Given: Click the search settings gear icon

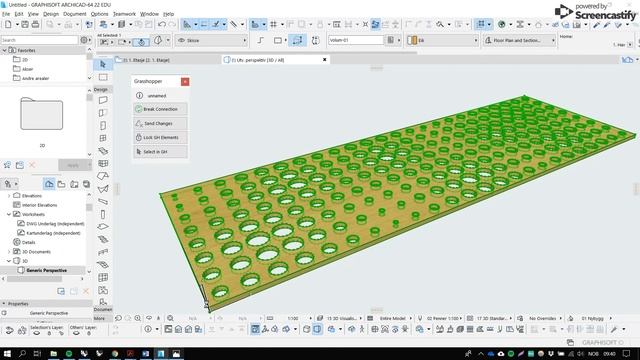Looking at the screenshot, I should click(x=84, y=40).
